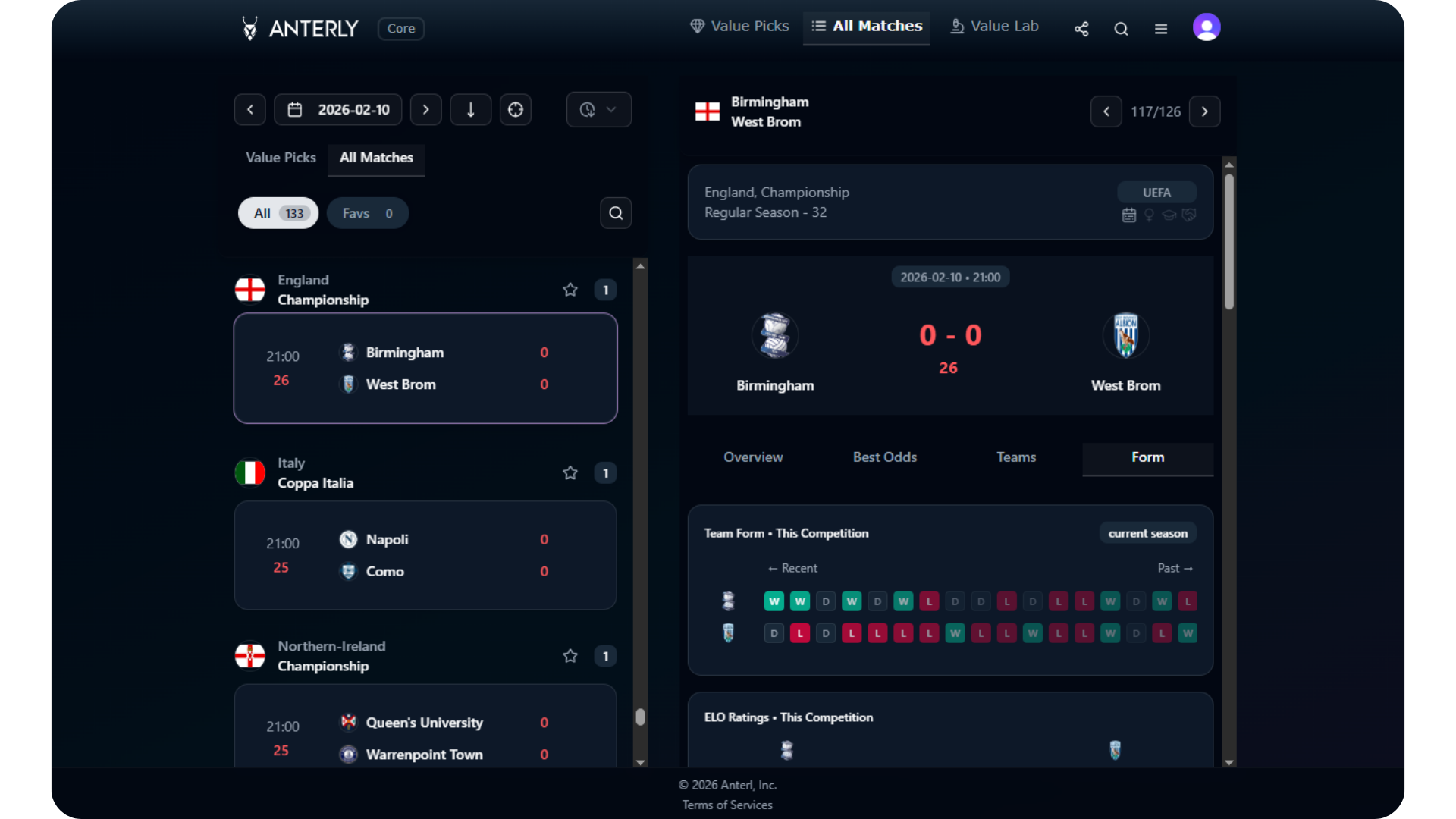Click the download matches arrow icon
Viewport: 1456px width, 819px height.
coord(471,109)
